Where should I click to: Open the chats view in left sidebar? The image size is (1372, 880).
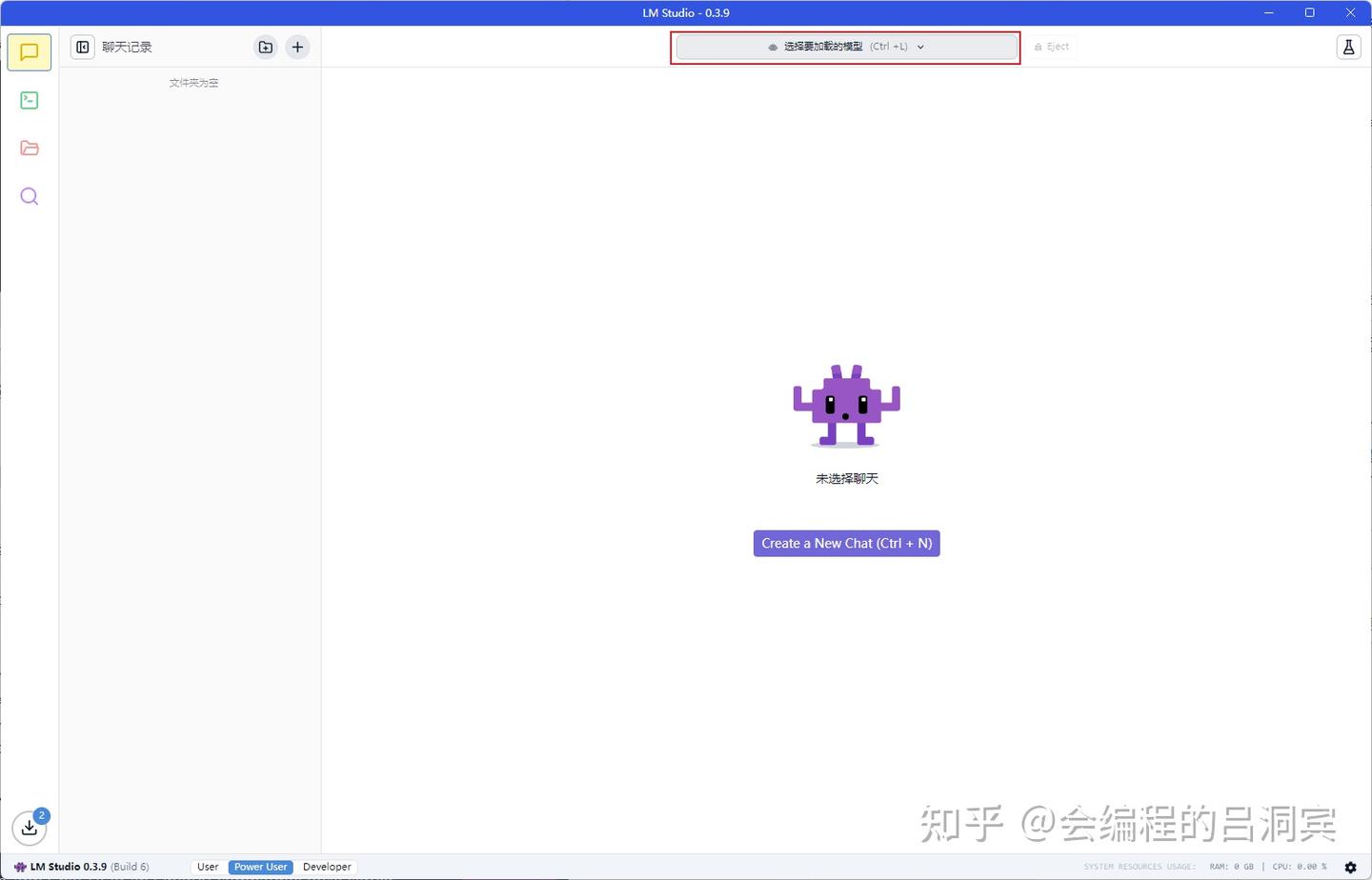point(29,52)
